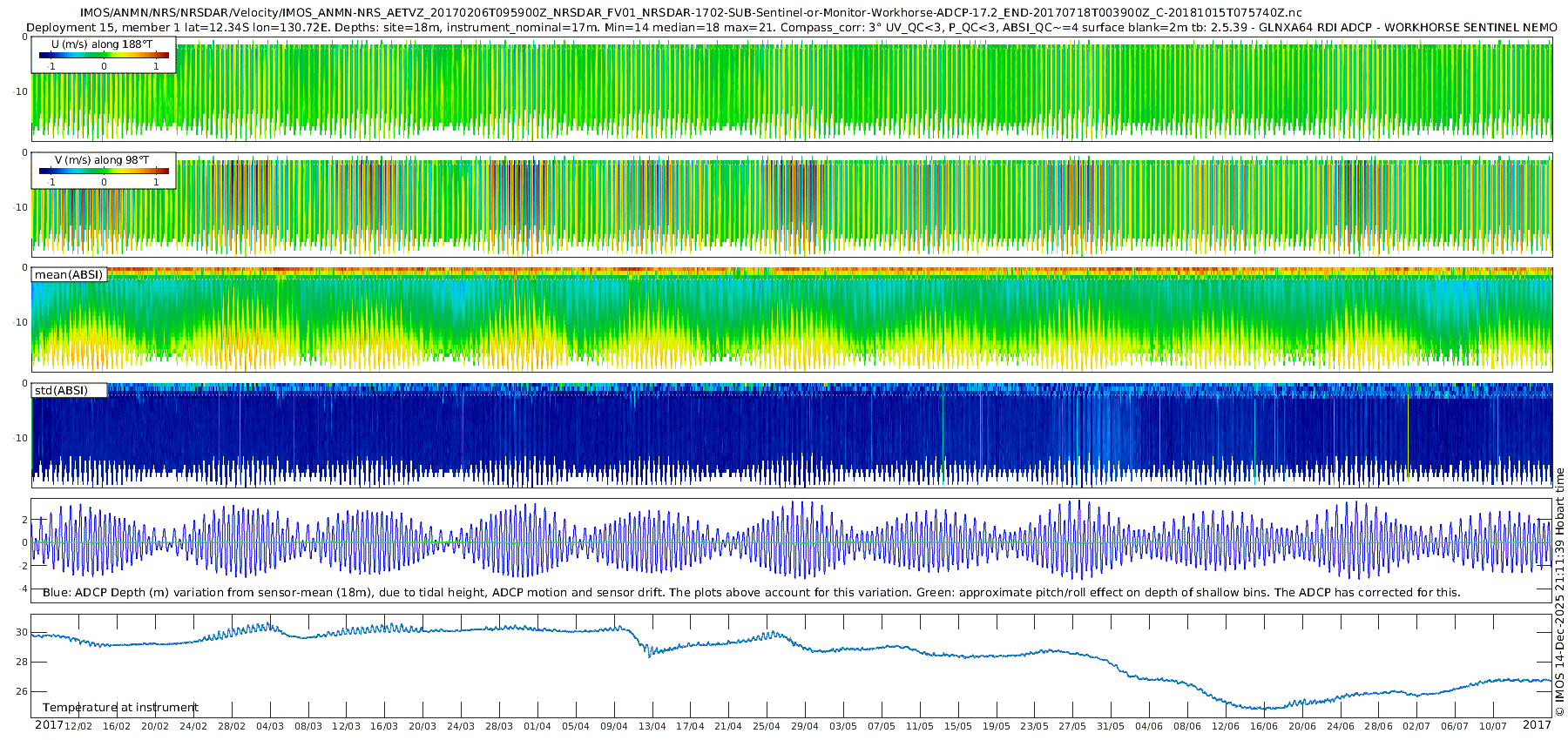Click the blue ADCP depth caption text
The width and height of the screenshot is (1568, 740).
[752, 592]
